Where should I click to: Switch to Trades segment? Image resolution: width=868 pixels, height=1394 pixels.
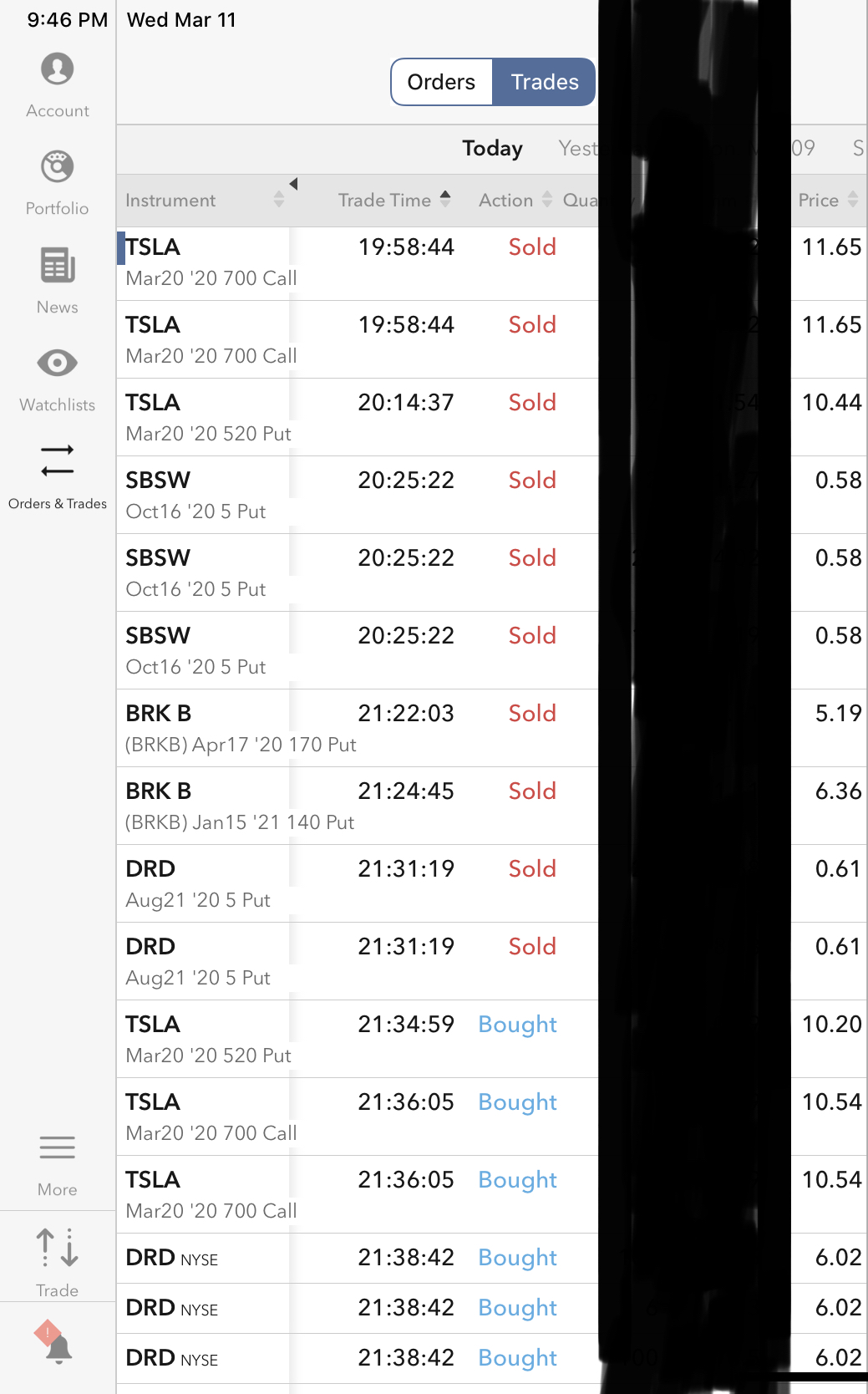pyautogui.click(x=544, y=82)
